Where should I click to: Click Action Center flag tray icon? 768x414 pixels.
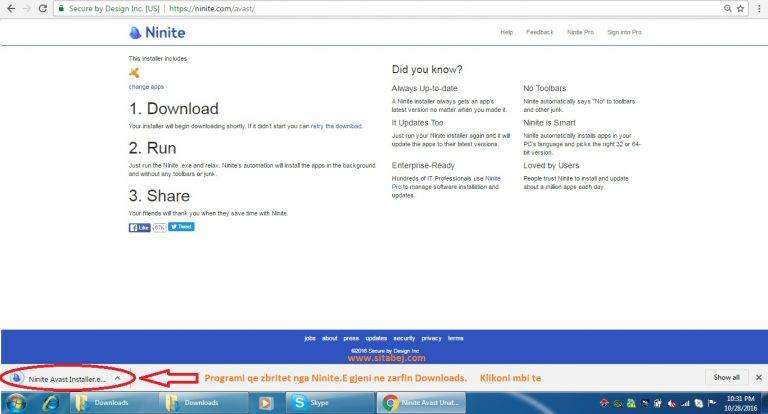[712, 403]
